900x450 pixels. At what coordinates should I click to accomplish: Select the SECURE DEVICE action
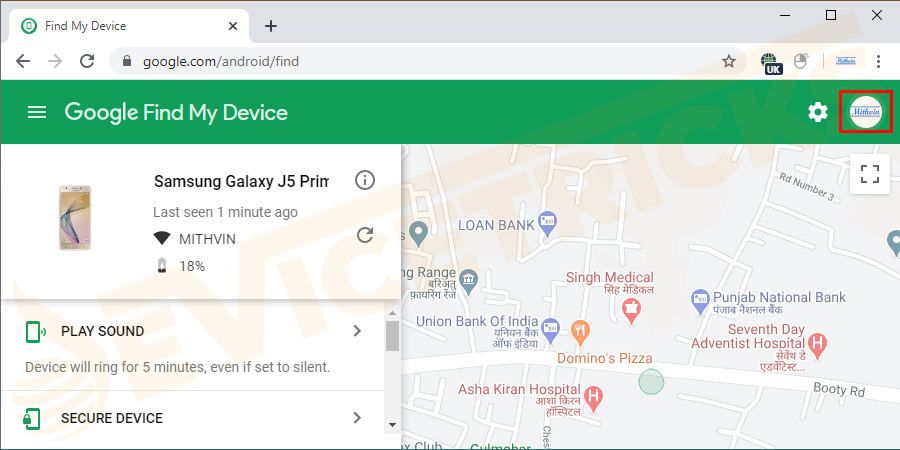192,418
